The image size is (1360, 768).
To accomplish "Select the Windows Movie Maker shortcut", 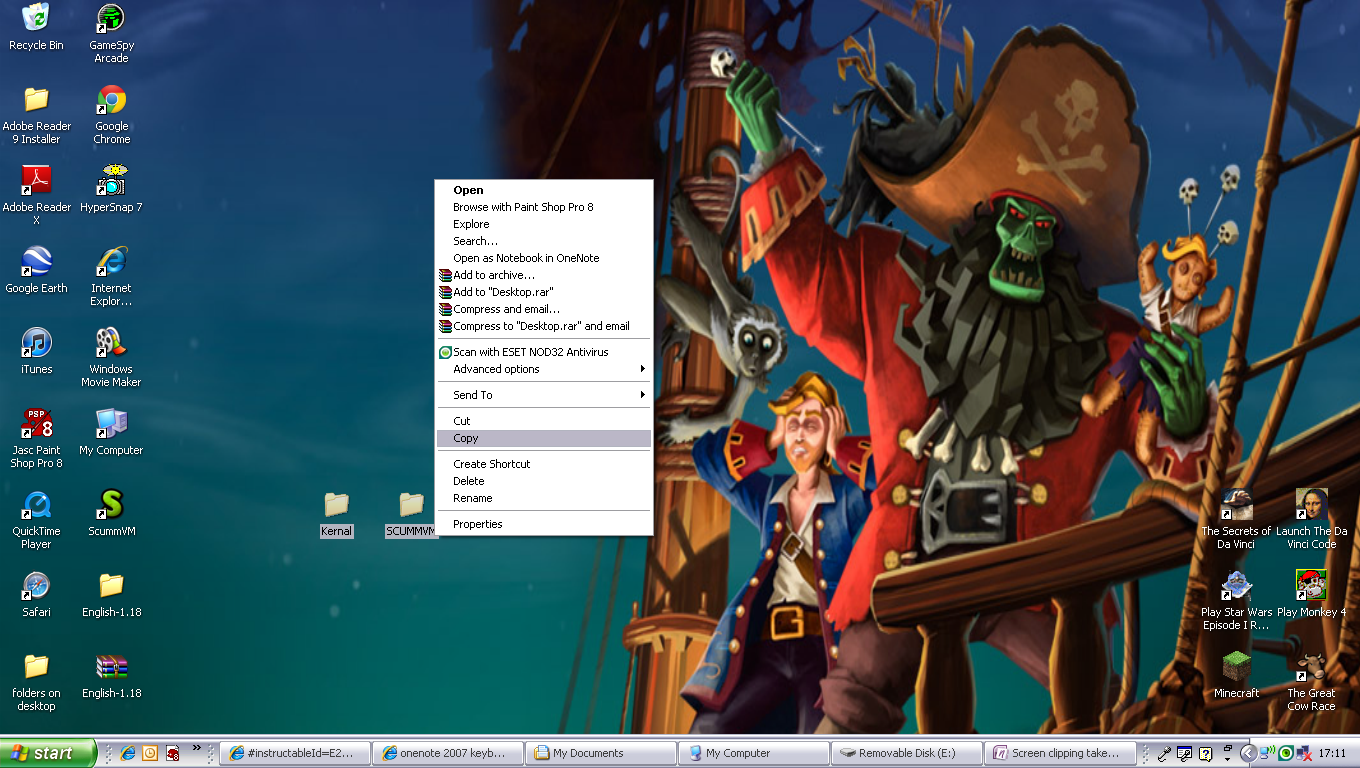I will (111, 357).
